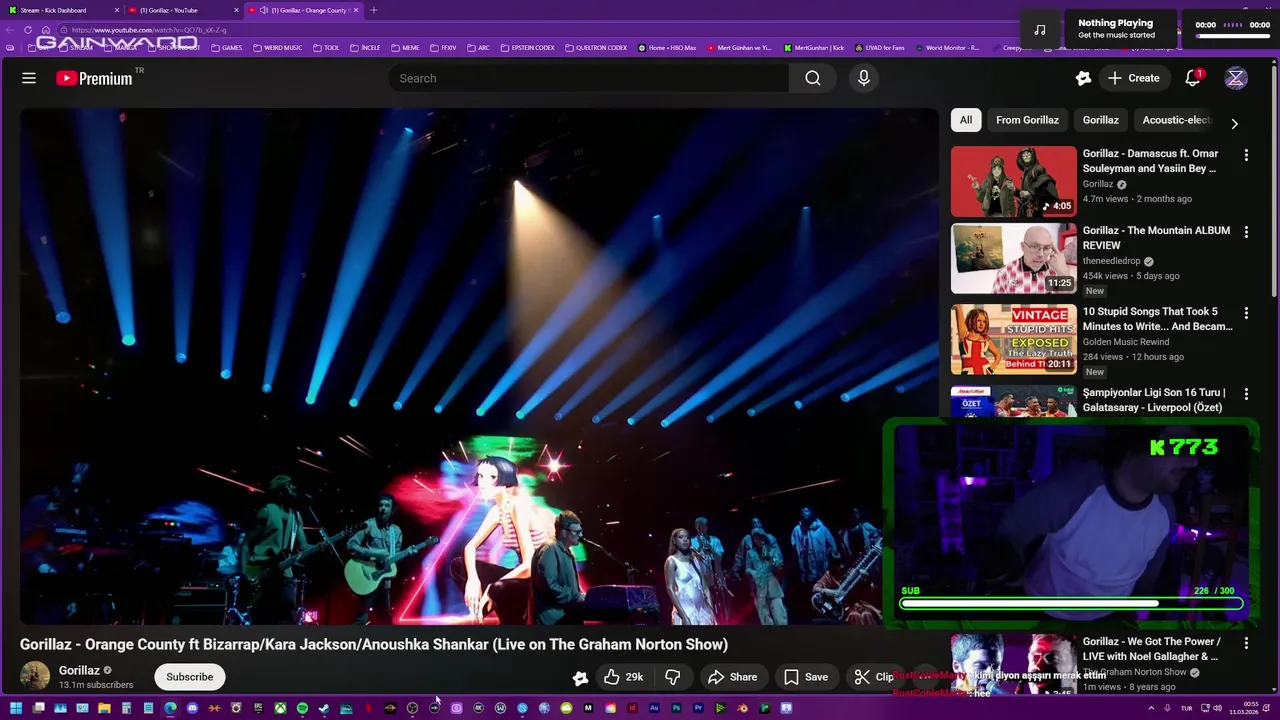Open Discord from the taskbar

(x=192, y=708)
